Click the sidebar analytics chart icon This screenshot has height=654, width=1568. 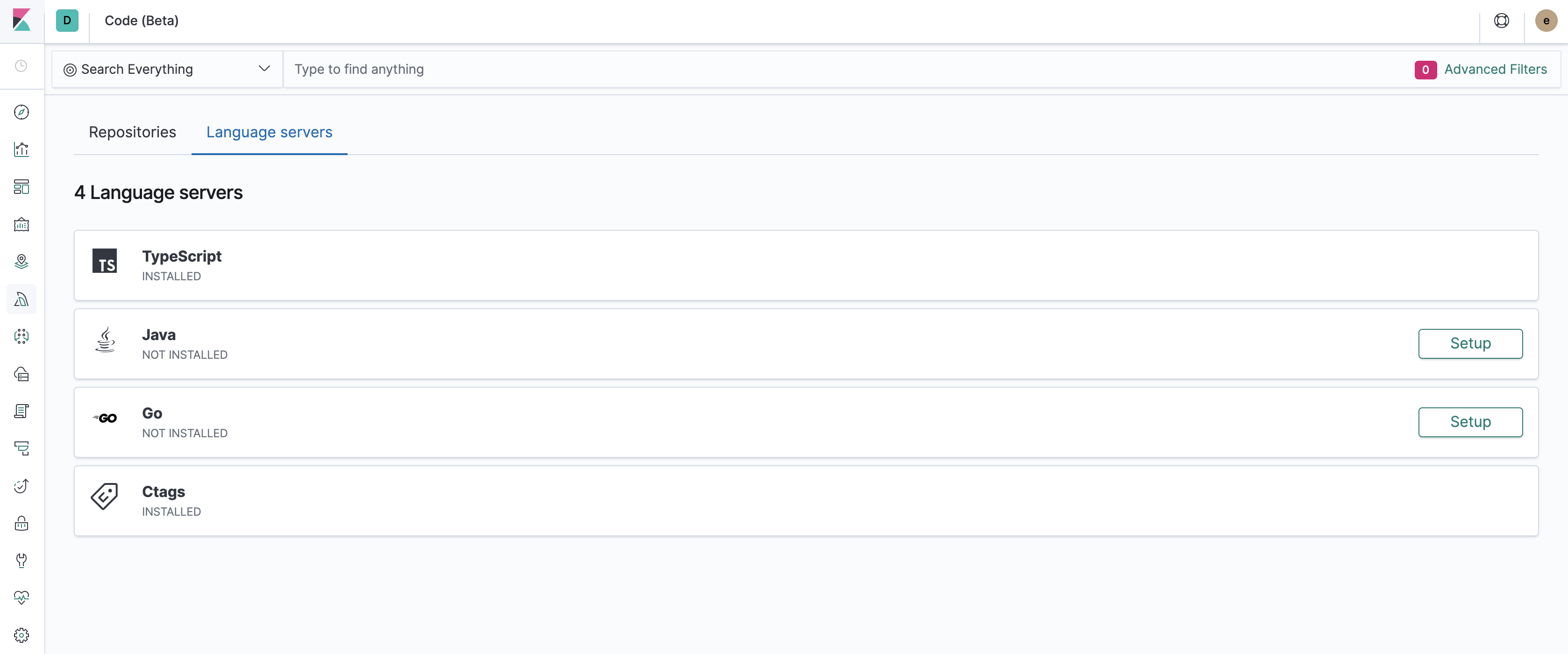click(x=22, y=148)
